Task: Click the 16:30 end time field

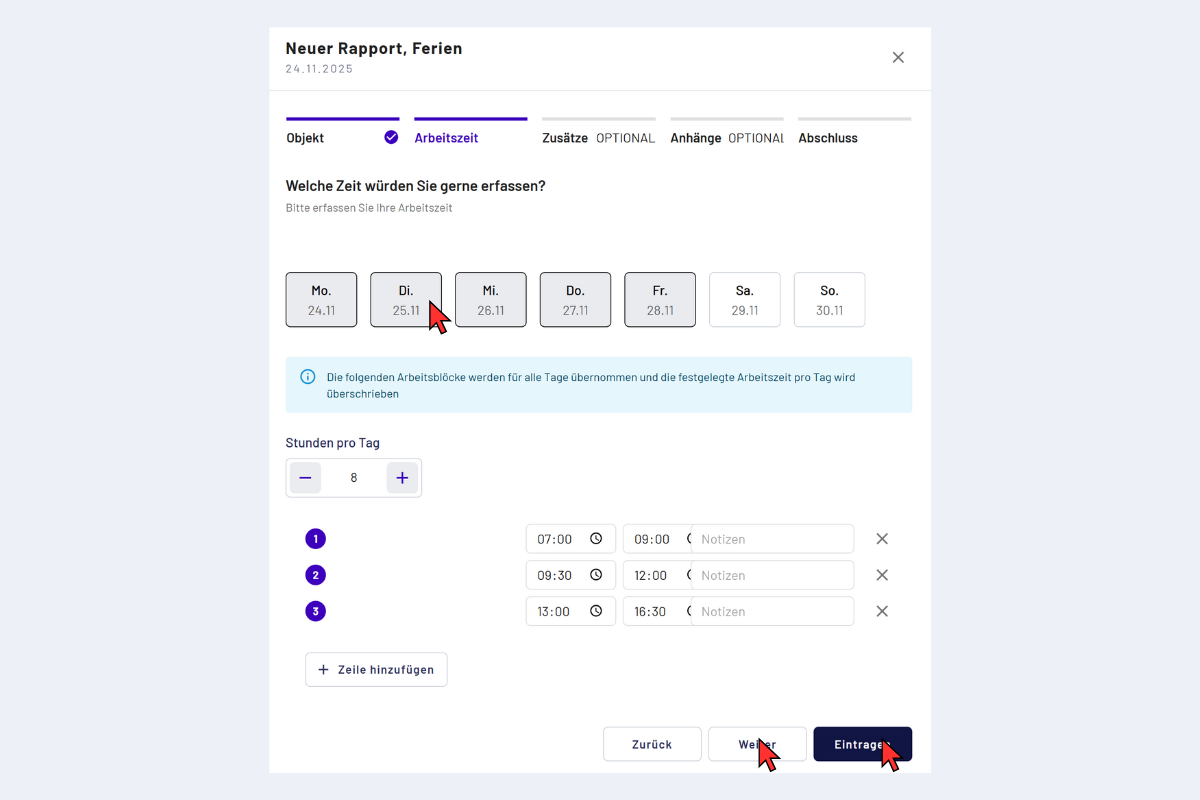Action: (652, 611)
